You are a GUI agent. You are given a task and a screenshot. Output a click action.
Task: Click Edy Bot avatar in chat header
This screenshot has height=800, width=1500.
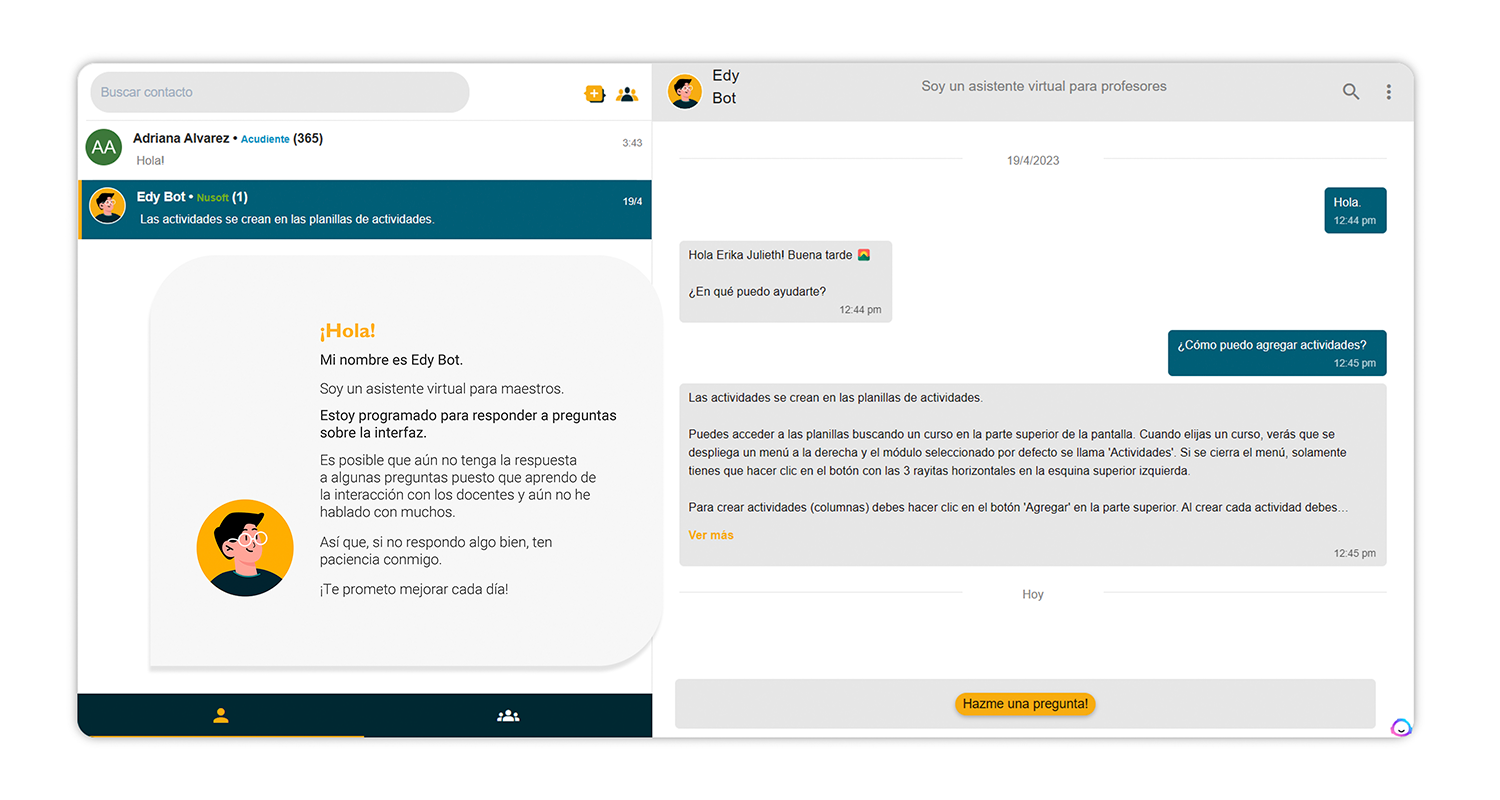coord(685,91)
